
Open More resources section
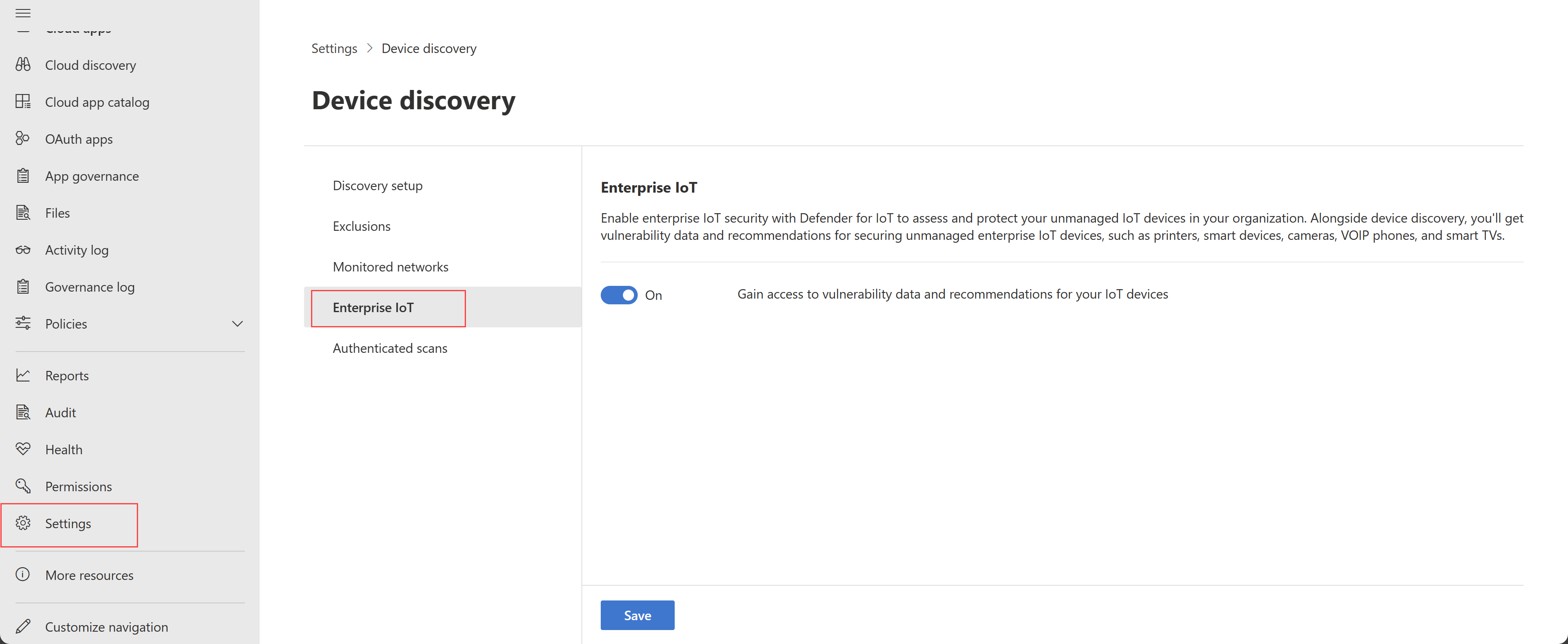[89, 575]
